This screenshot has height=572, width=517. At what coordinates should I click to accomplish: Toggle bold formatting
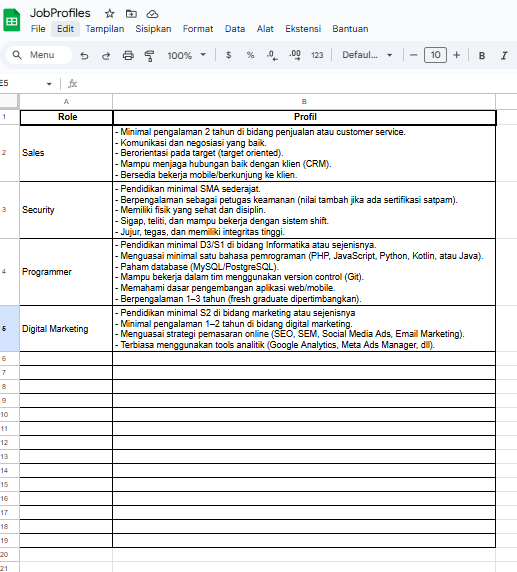point(482,55)
